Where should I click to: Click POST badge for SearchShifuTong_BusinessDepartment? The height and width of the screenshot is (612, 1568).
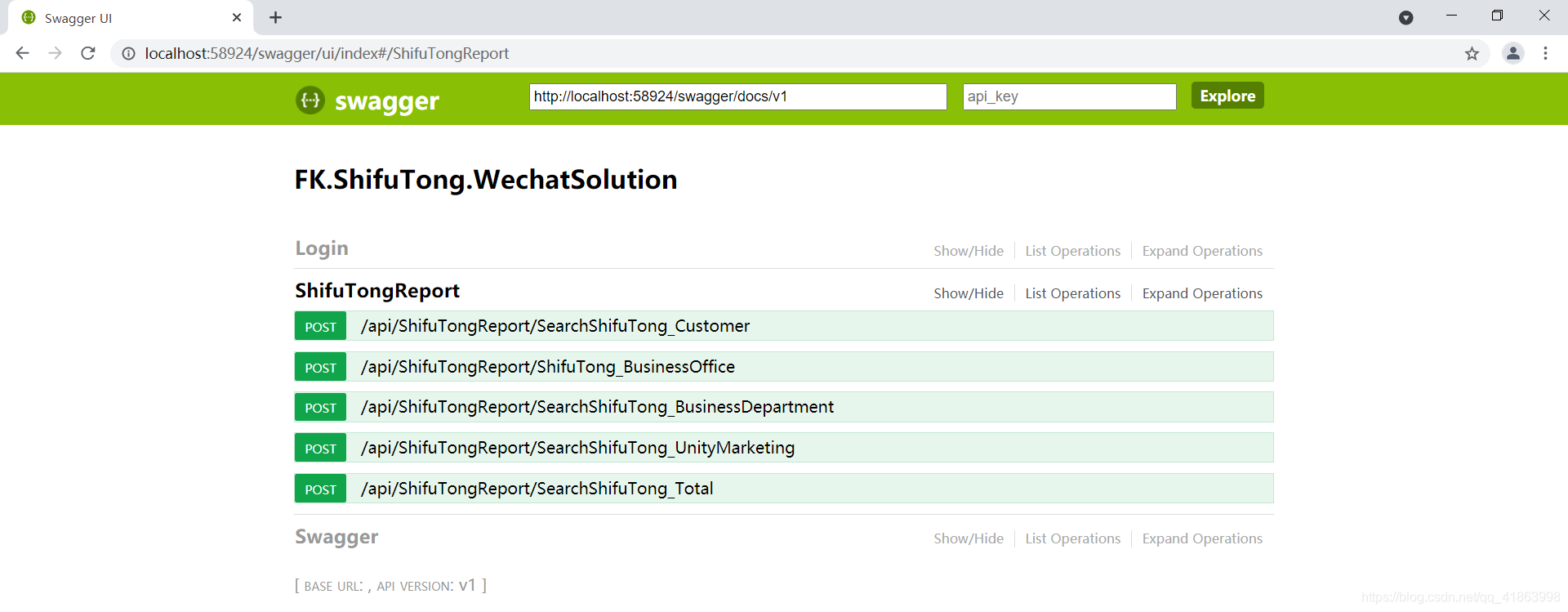320,408
